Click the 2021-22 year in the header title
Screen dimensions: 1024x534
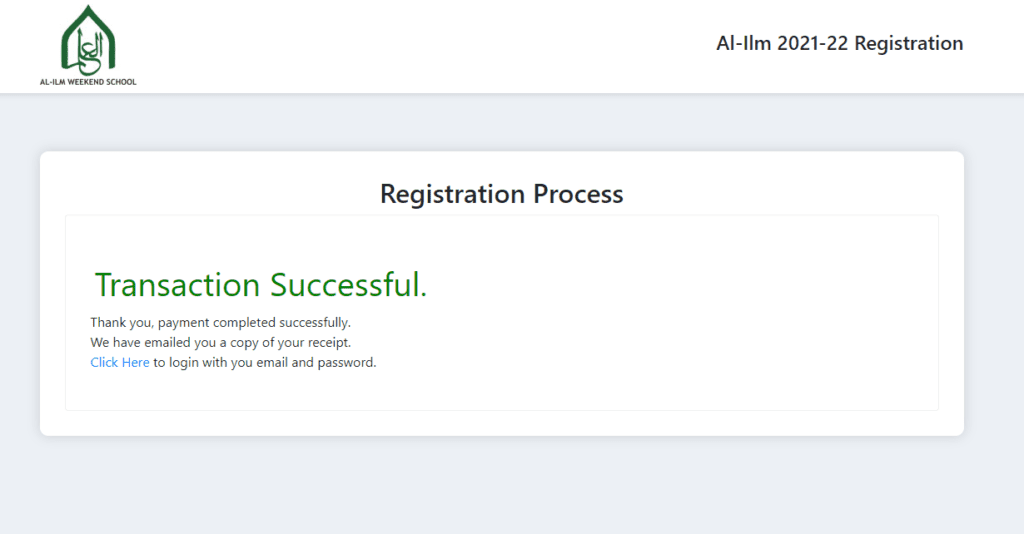point(812,43)
